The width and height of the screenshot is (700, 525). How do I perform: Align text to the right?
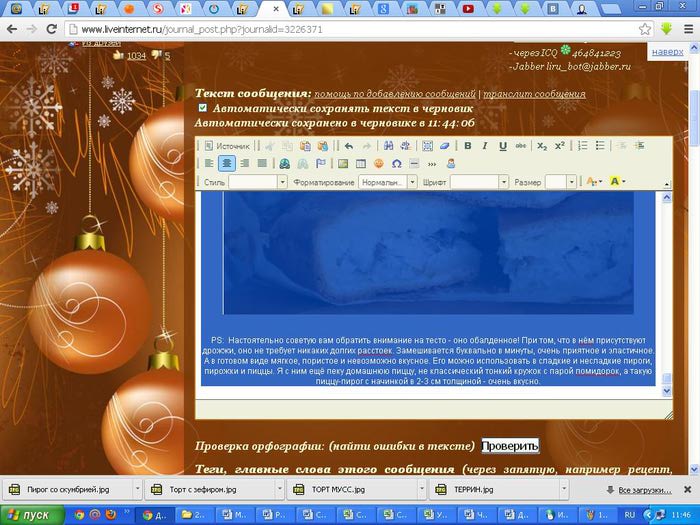(x=245, y=164)
